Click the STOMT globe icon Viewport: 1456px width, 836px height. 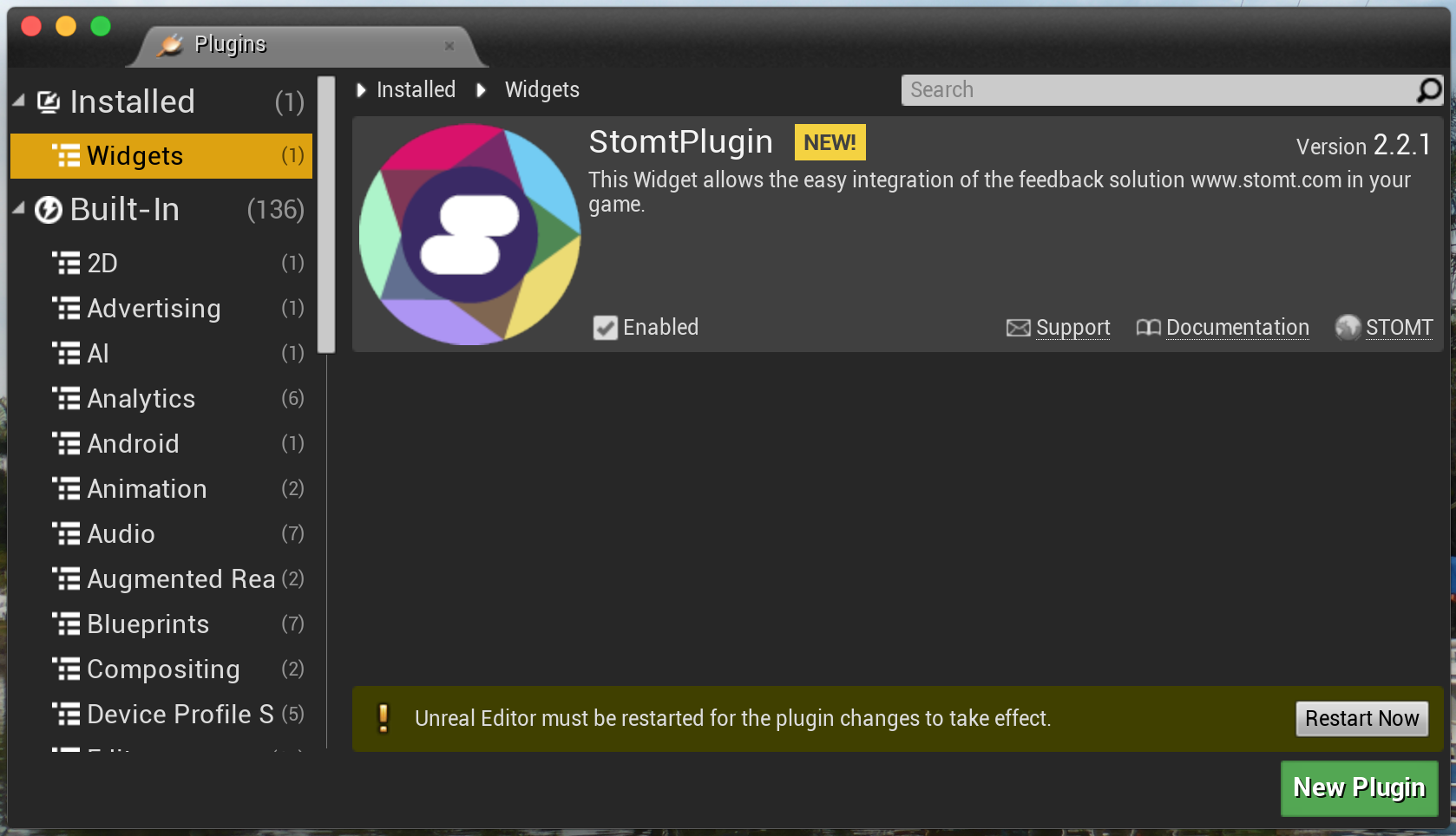point(1348,328)
